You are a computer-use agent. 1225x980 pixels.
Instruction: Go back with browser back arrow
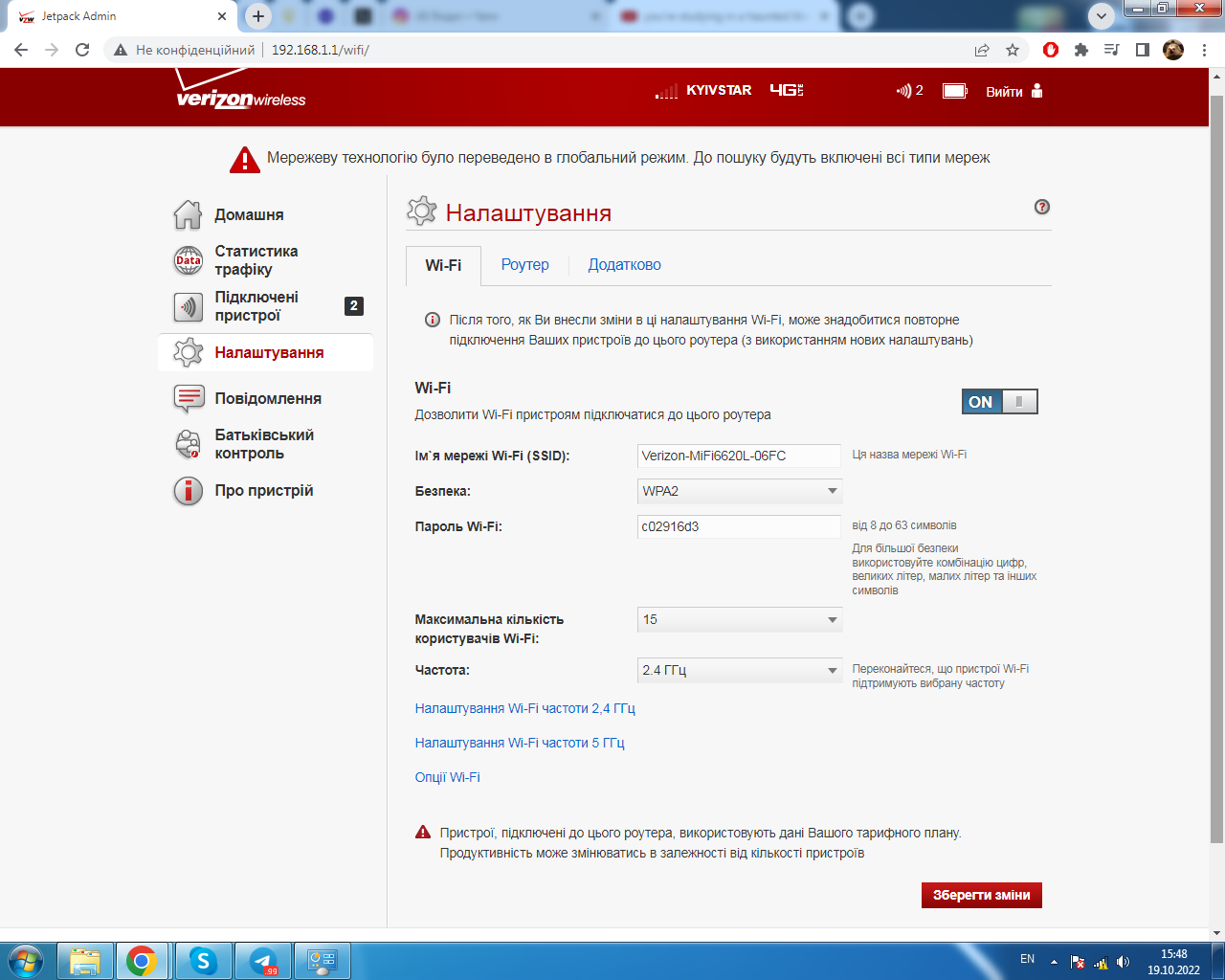coord(21,50)
